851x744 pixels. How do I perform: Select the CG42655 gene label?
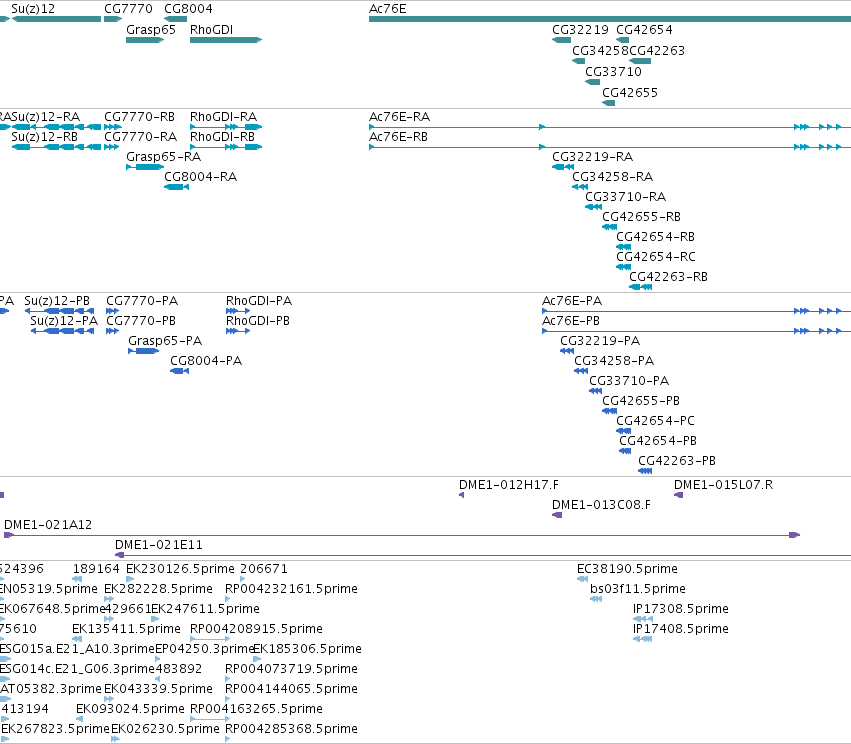[630, 93]
